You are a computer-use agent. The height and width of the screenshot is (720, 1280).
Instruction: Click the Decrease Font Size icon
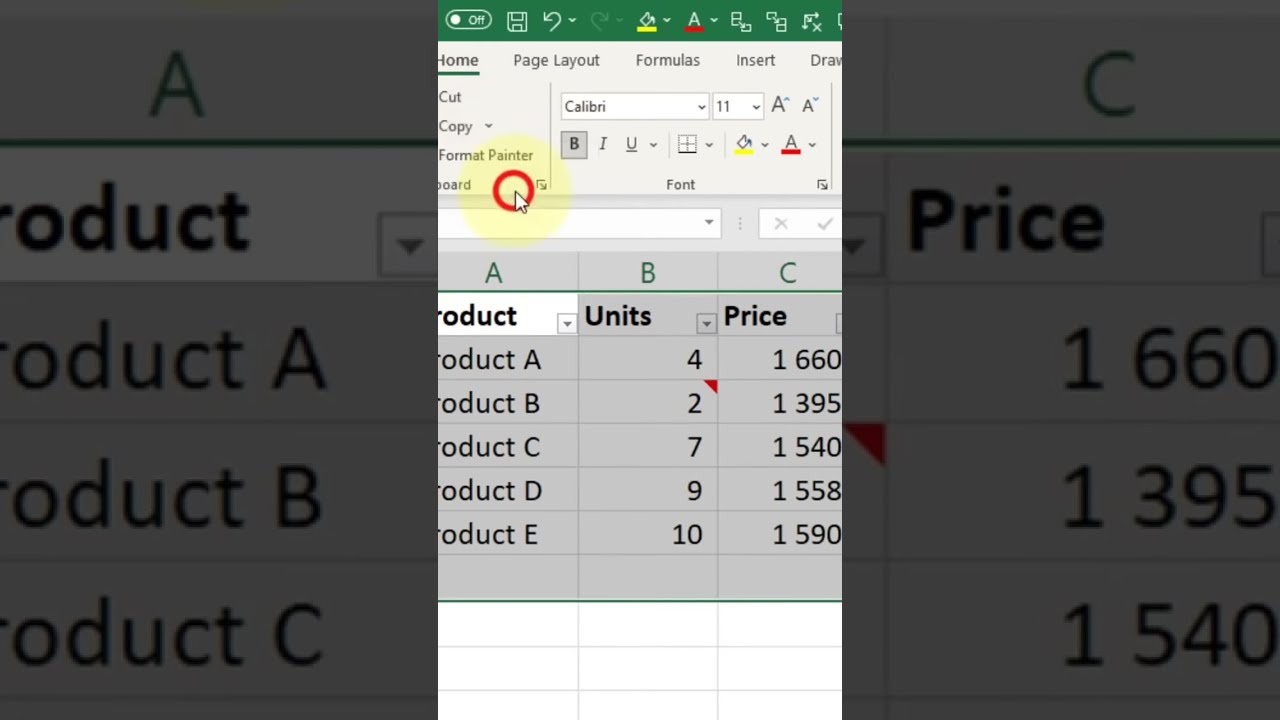coord(810,106)
